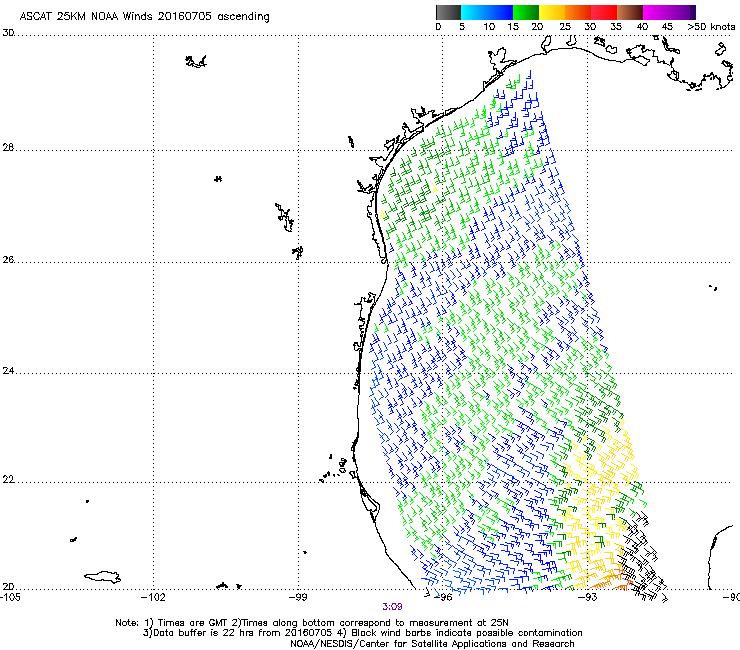Click latitude label '26' on left axis
This screenshot has height=650, width=740.
[x=8, y=260]
